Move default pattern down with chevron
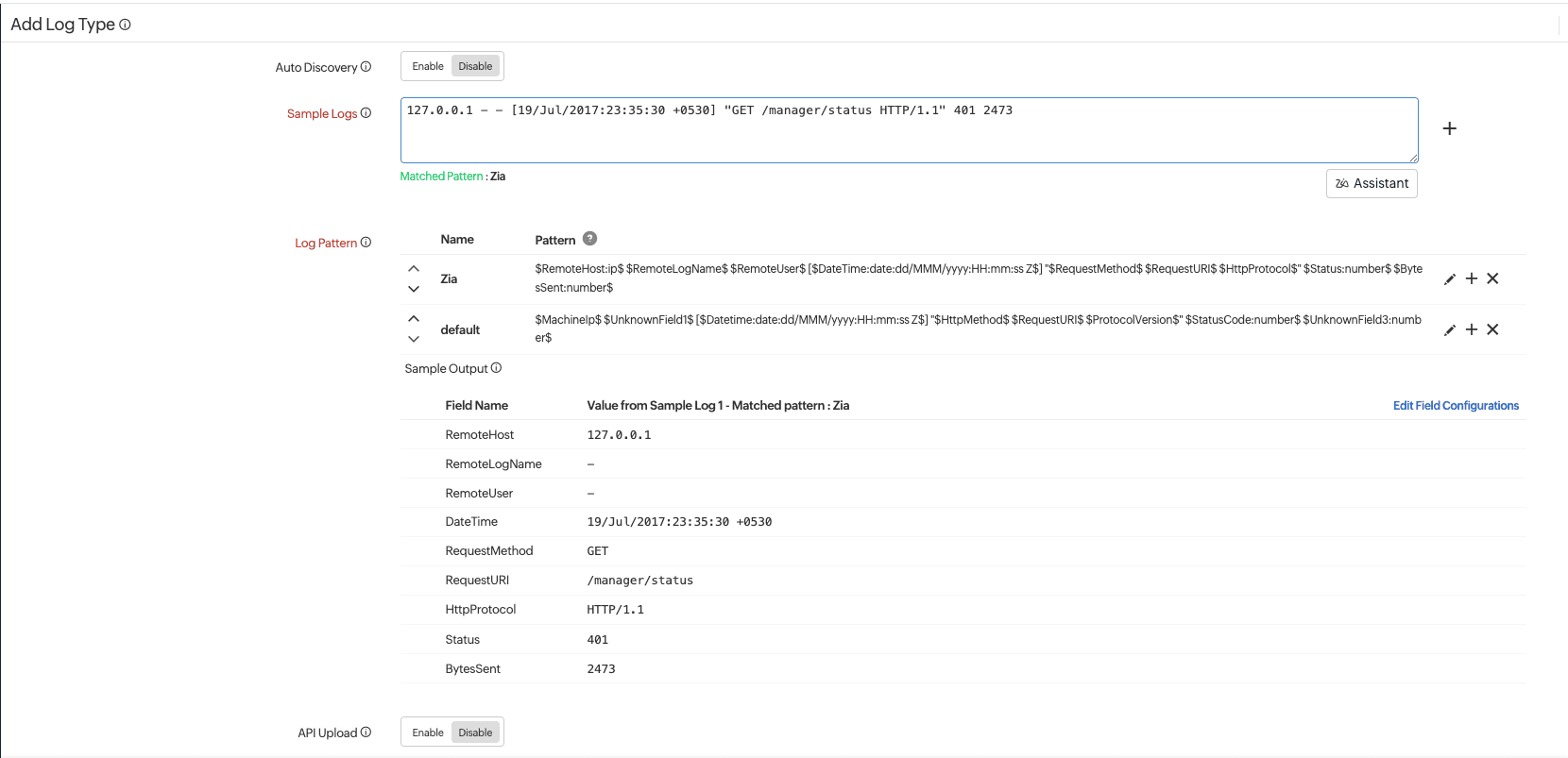 414,339
